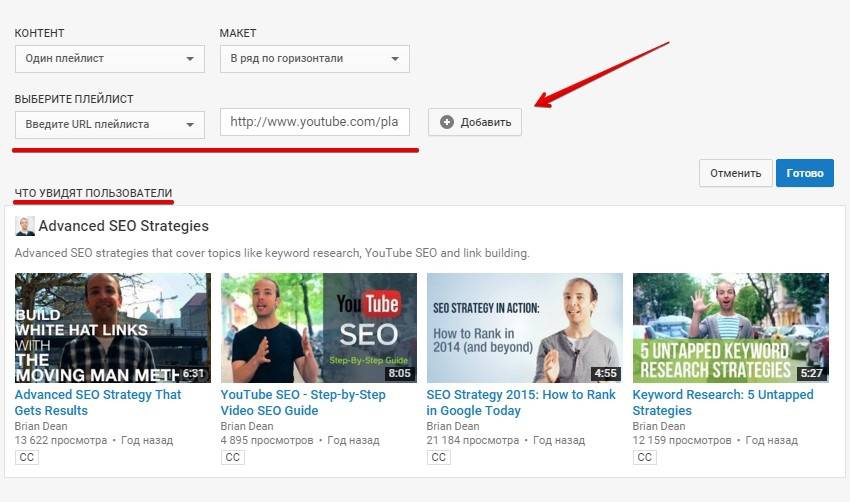Open link YouTube SEO - Step-by-Step Video SEO Guide
Viewport: 850px width, 502px height.
pyautogui.click(x=303, y=402)
